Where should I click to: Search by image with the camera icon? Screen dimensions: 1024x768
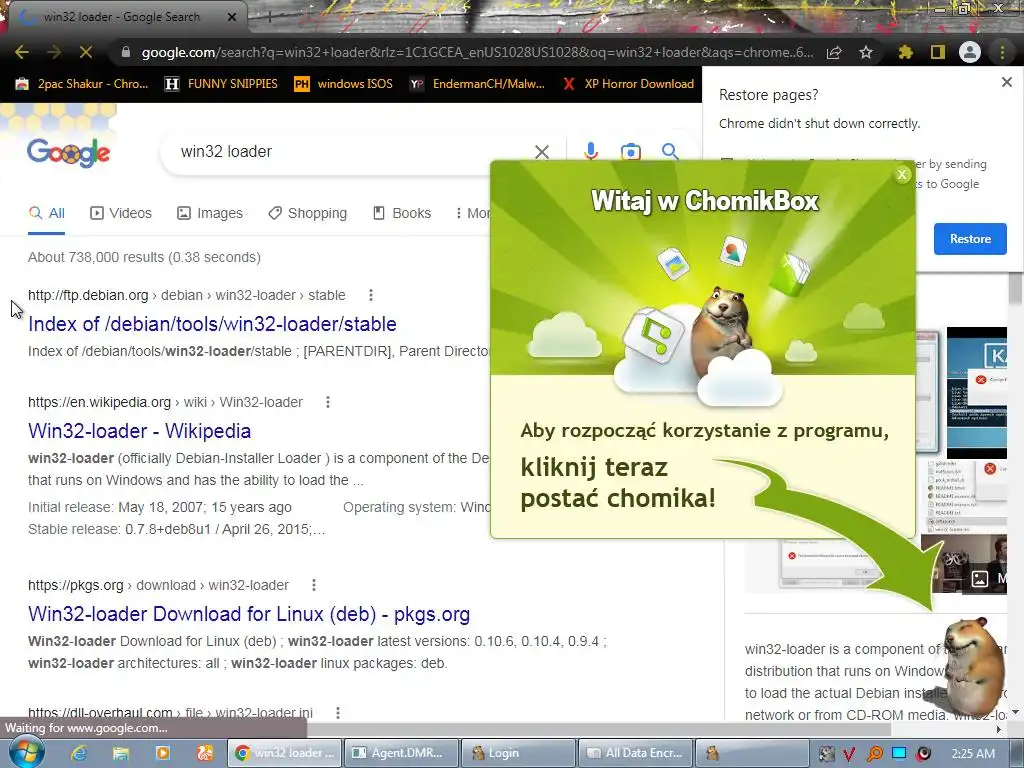[630, 152]
